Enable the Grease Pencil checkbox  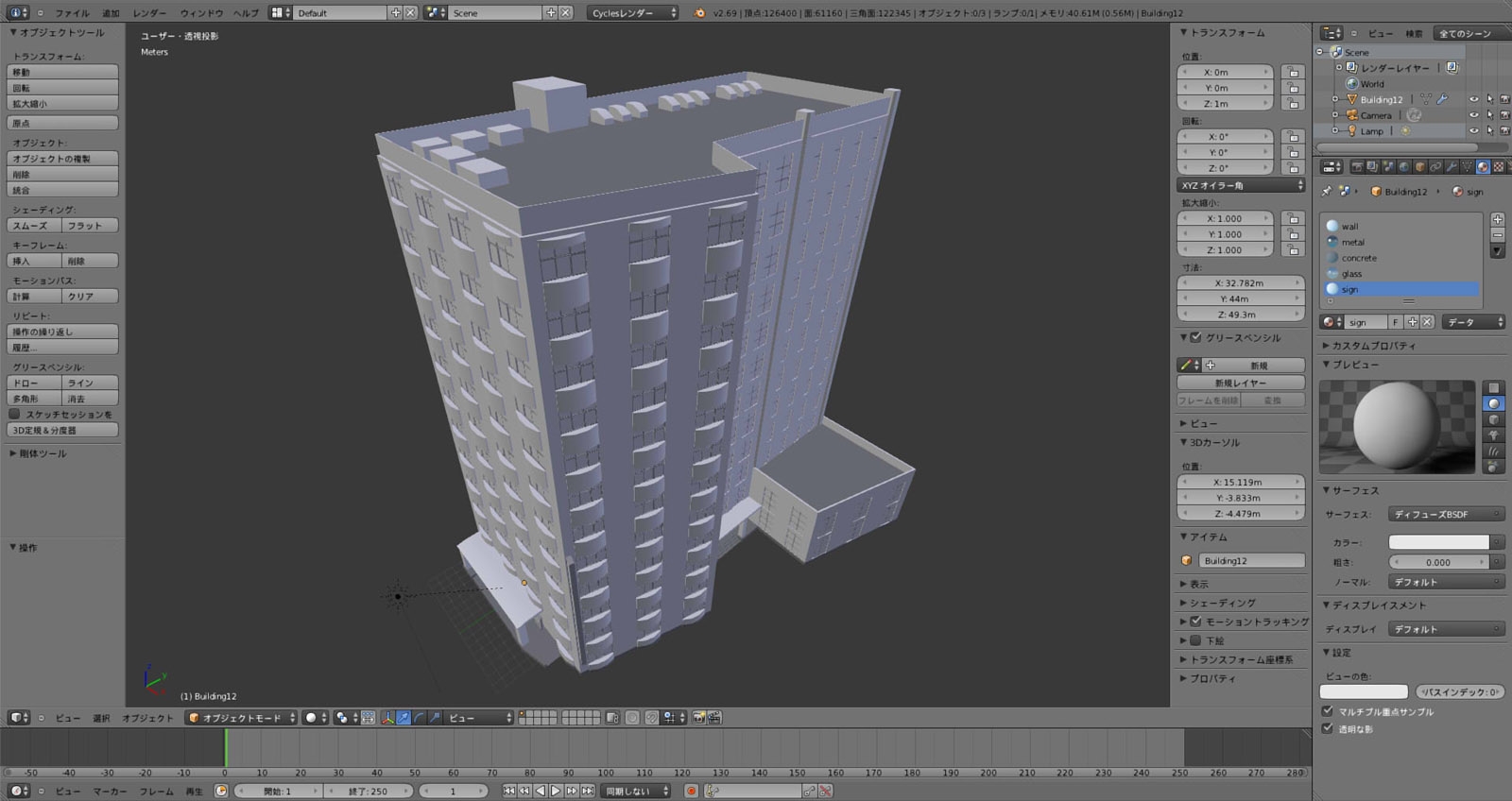click(1195, 337)
